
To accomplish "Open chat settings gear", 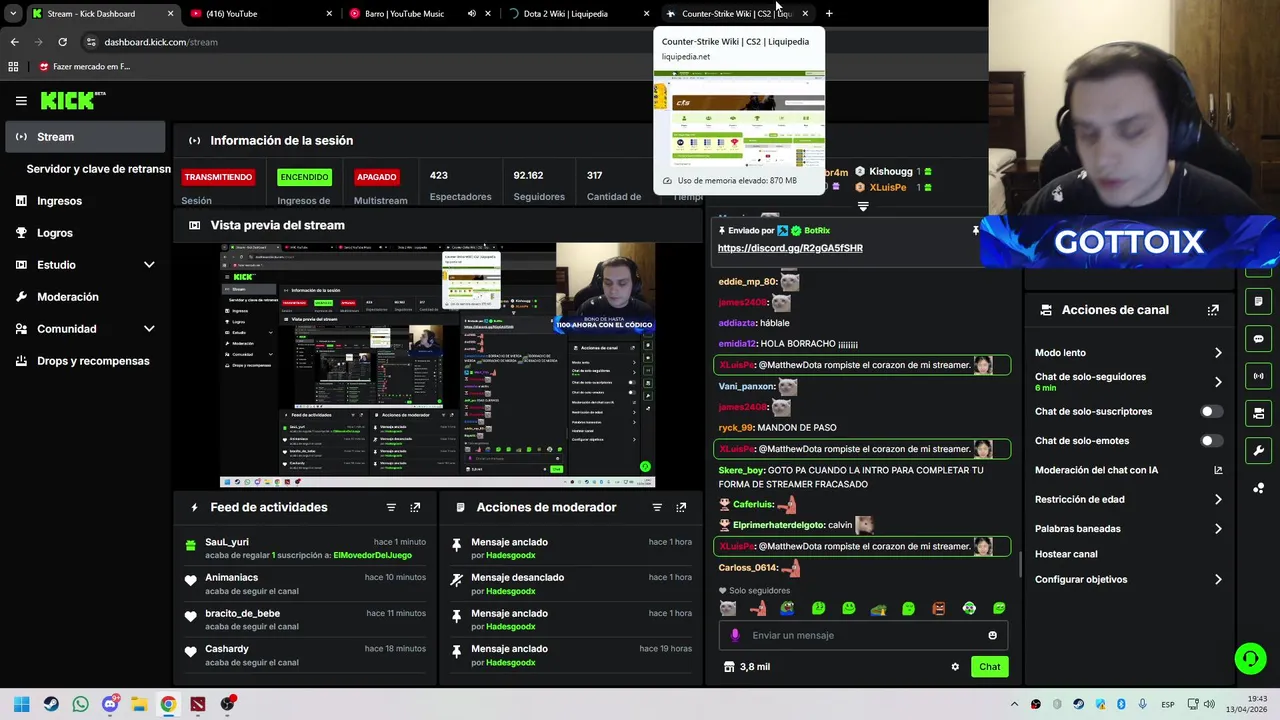I will [955, 667].
